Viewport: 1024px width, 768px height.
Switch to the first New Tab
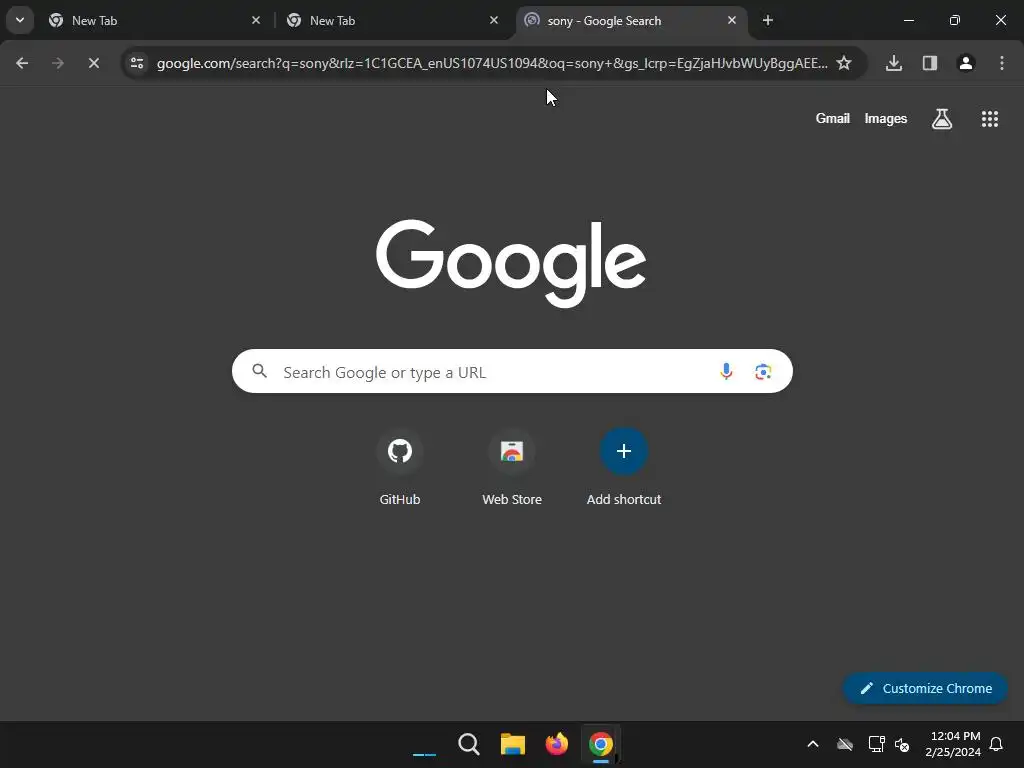click(x=153, y=21)
